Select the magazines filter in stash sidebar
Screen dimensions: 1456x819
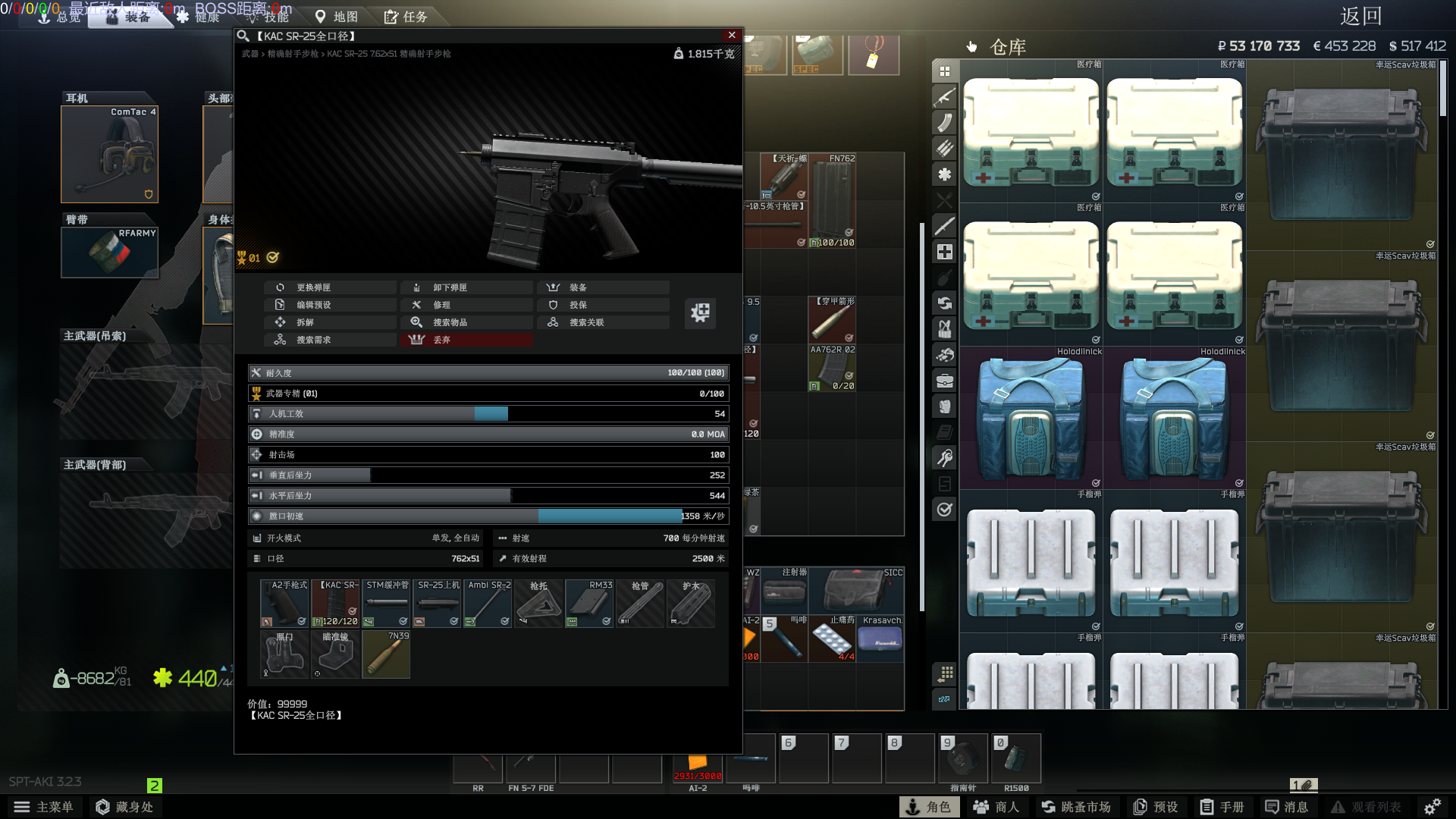coord(944,123)
